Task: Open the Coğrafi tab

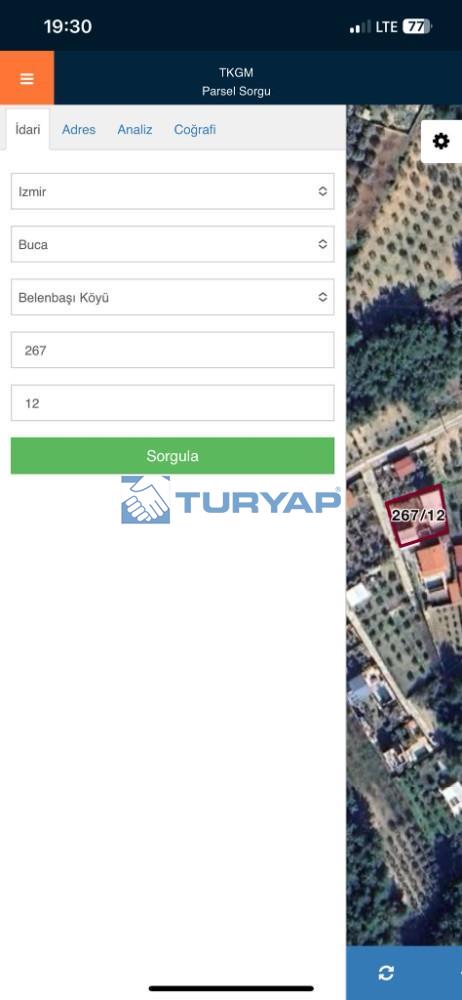Action: tap(195, 129)
